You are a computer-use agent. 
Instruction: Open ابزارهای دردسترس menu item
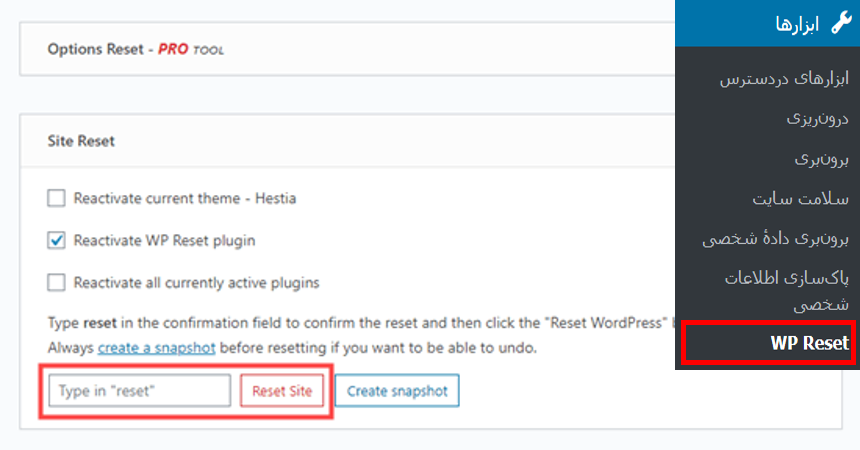[784, 79]
